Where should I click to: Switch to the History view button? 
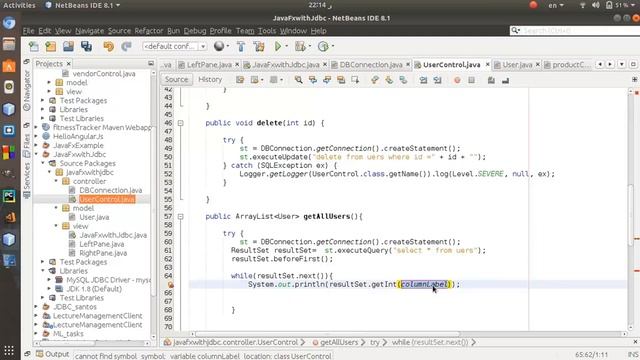[210, 80]
